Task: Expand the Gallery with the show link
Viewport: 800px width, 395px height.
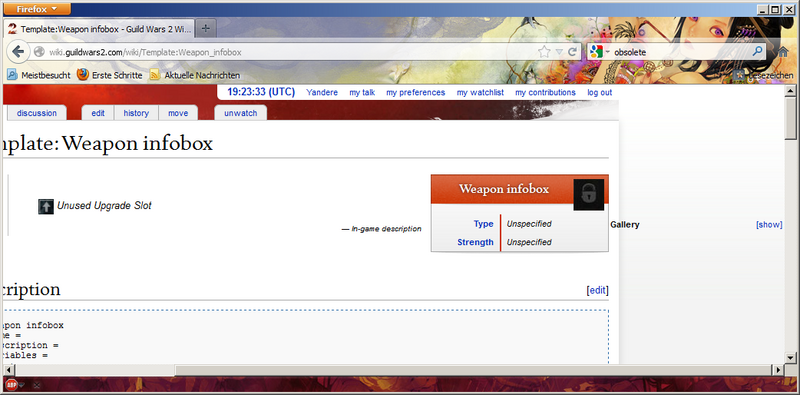Action: click(769, 225)
